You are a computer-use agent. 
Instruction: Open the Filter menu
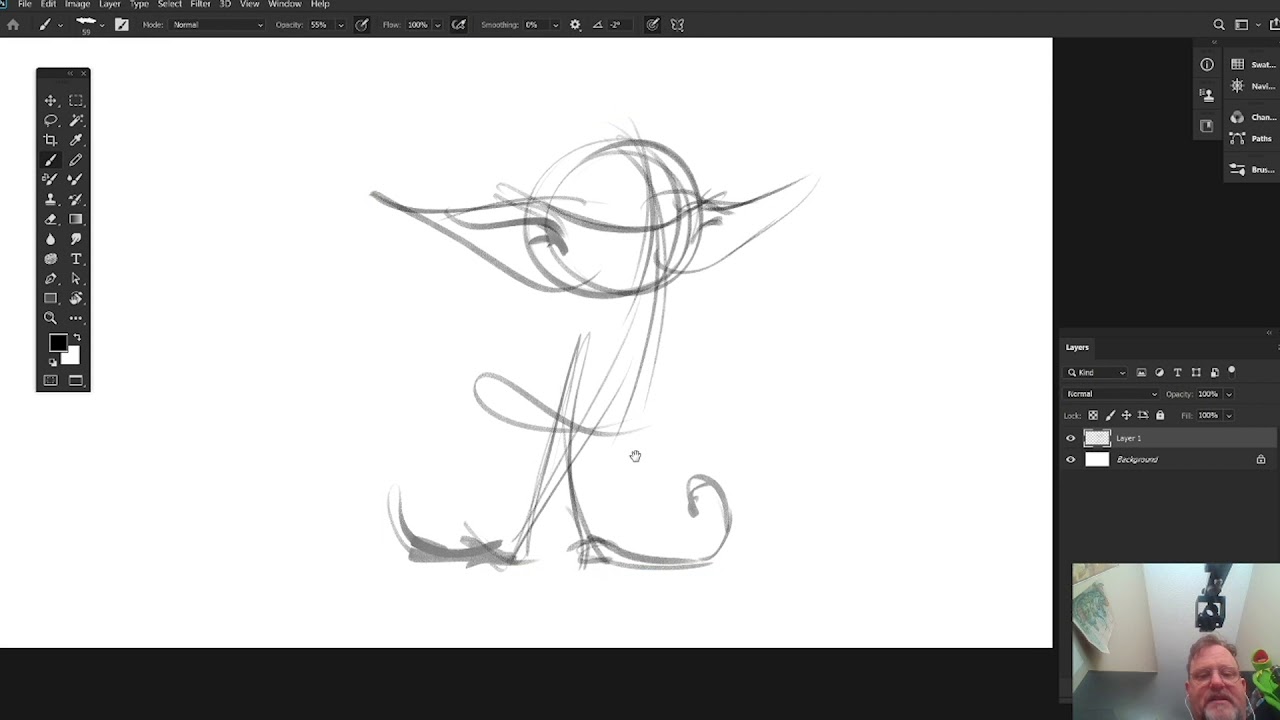[x=200, y=4]
